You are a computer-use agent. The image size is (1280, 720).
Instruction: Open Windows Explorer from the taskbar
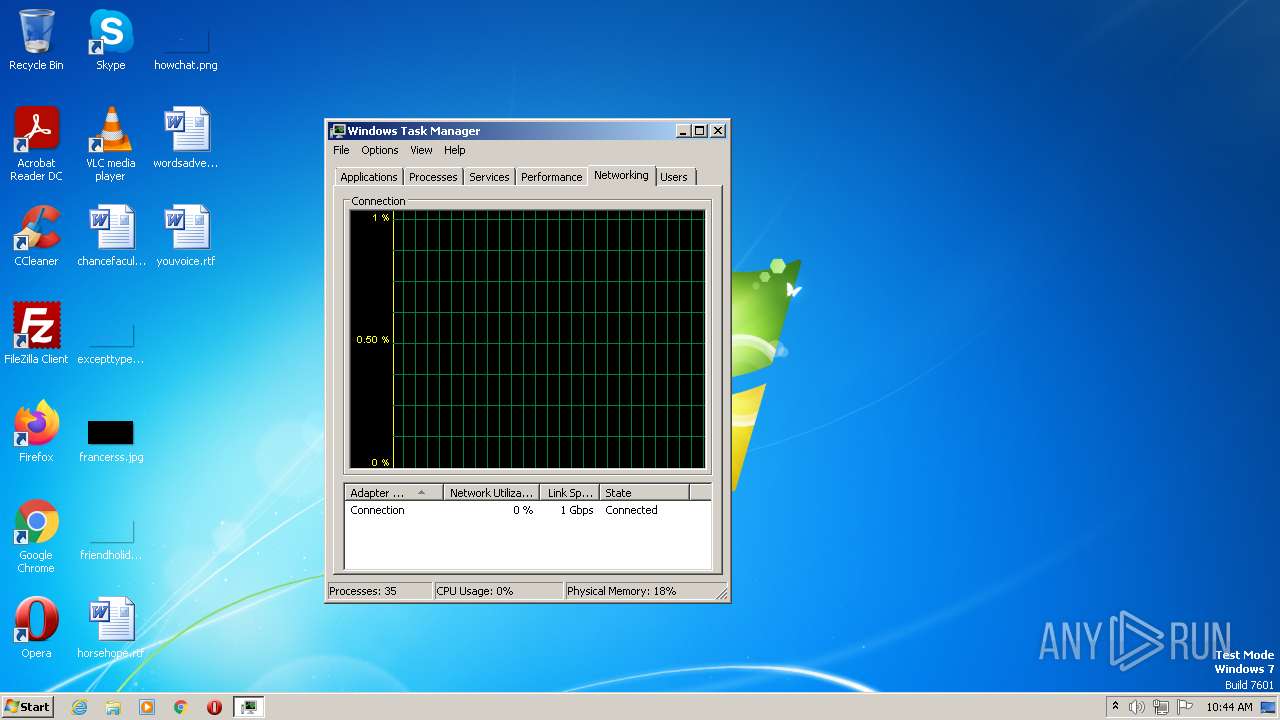113,707
